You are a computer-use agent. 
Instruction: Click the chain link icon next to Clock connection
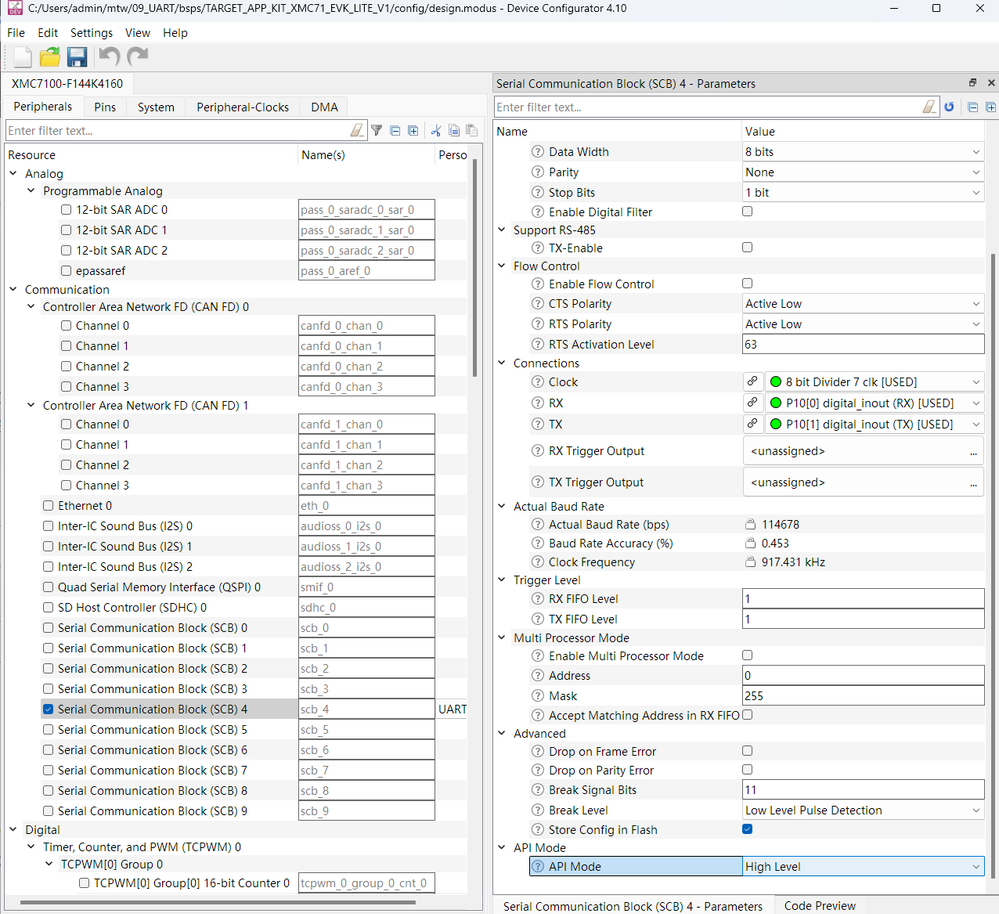point(753,381)
